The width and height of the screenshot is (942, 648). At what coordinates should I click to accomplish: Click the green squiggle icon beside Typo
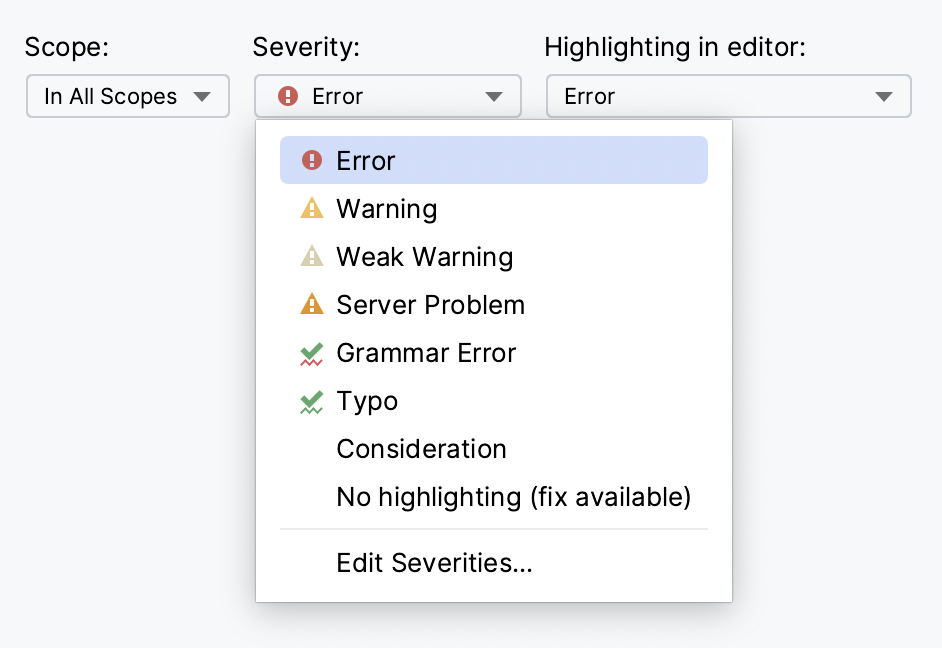311,400
